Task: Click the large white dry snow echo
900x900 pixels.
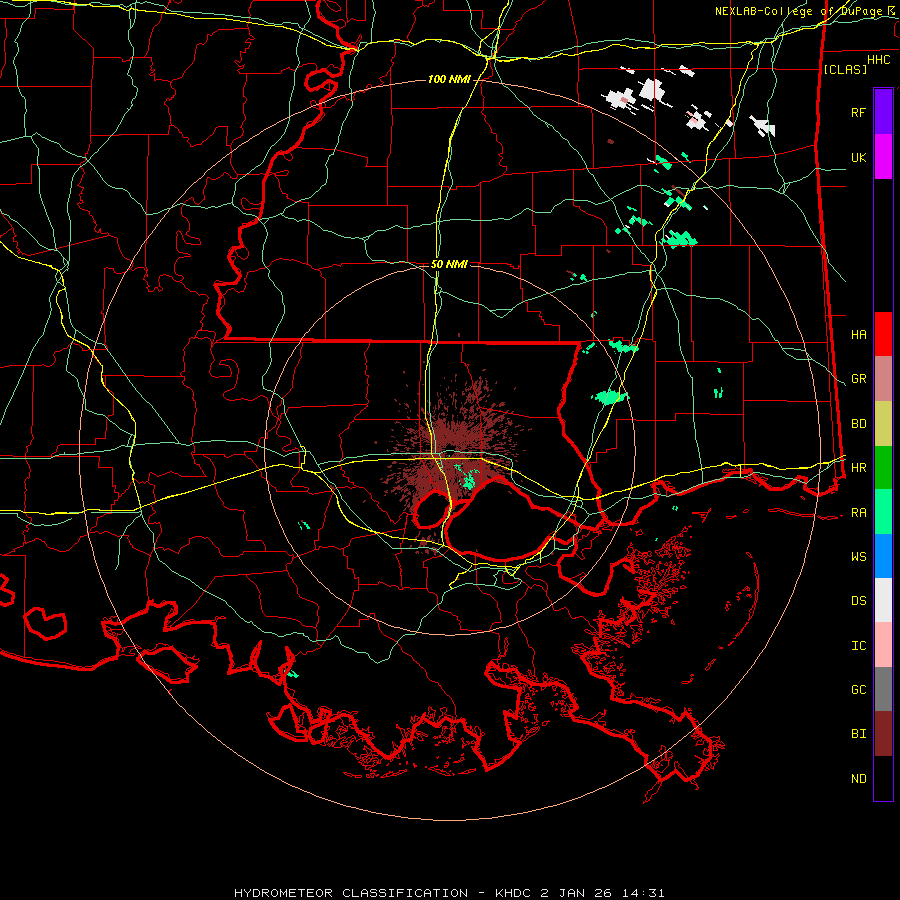Action: [651, 90]
